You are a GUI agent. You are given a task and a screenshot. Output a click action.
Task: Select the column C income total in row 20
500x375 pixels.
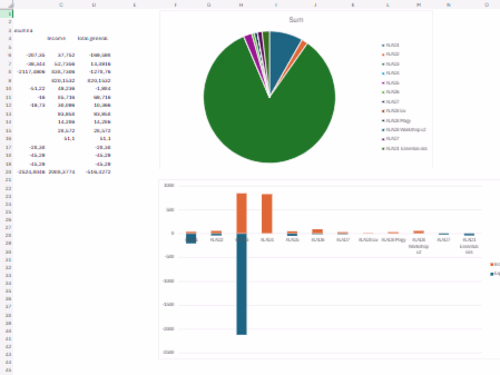[61, 172]
